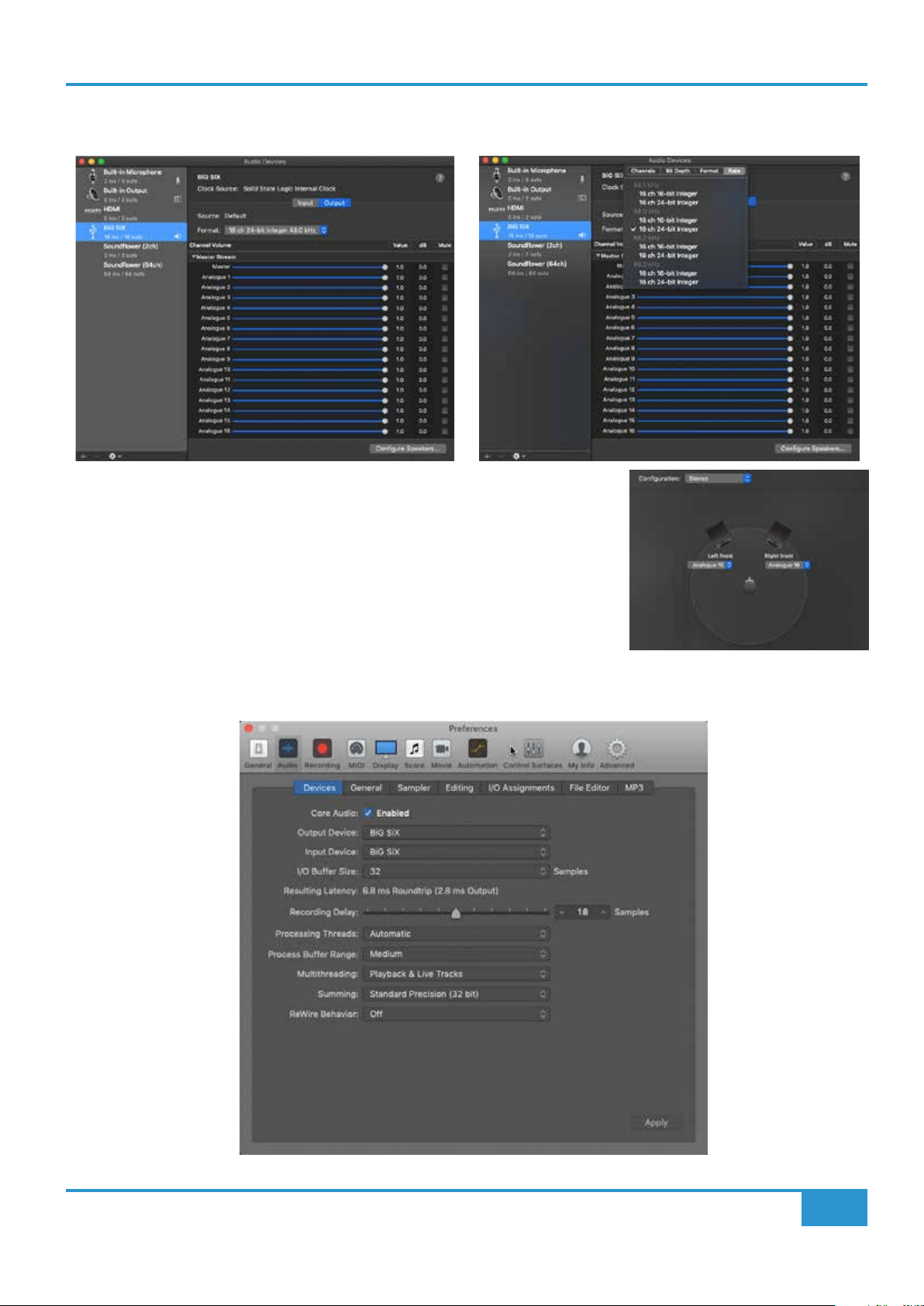Switch to File Editor tab
Viewport: 924px width, 1306px height.
coord(589,787)
